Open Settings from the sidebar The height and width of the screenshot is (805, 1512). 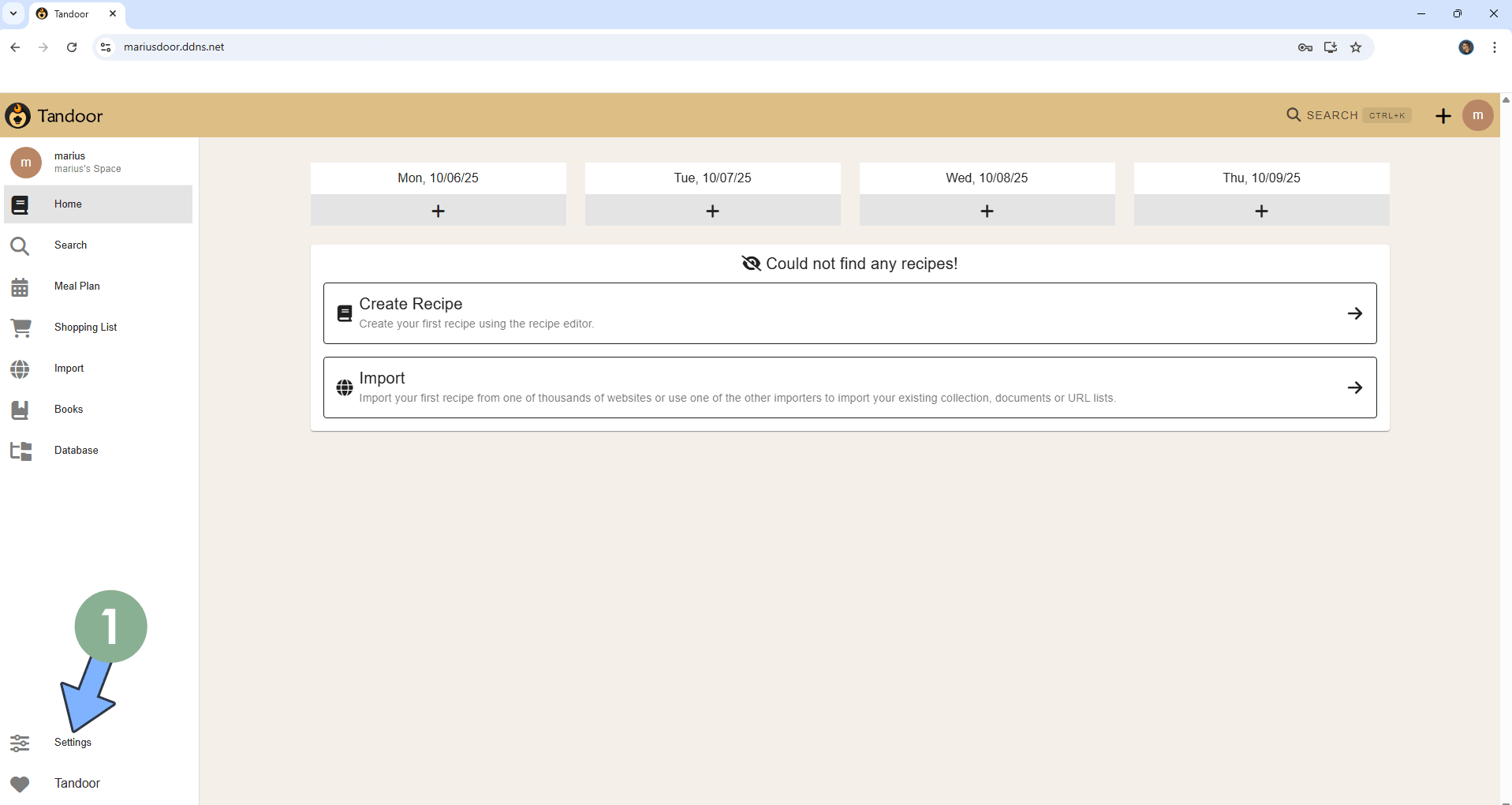pyautogui.click(x=72, y=743)
